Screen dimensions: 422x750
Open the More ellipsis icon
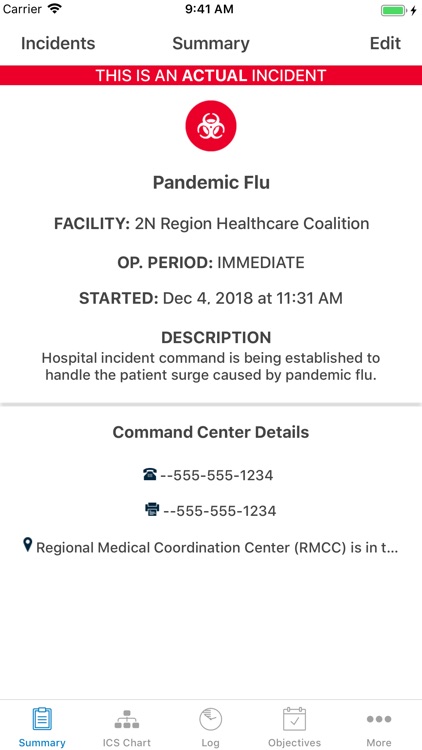coord(379,719)
